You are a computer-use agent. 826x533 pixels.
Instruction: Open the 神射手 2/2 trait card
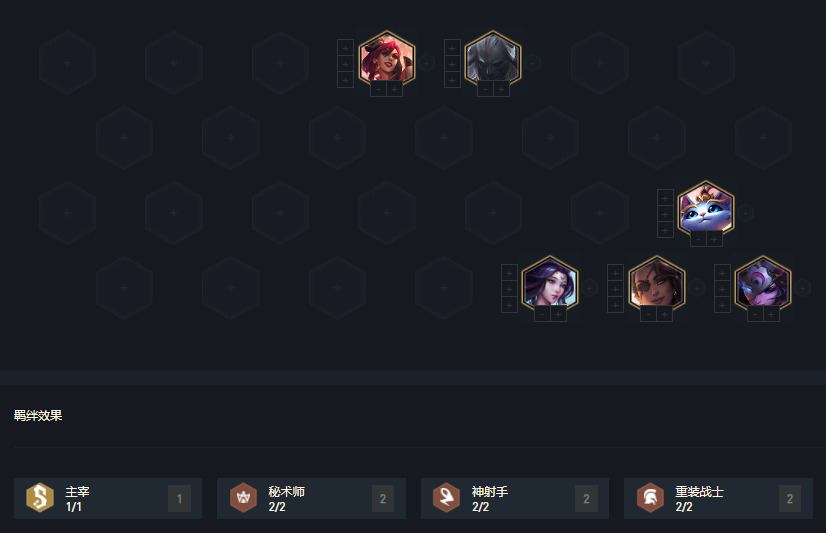[x=515, y=498]
